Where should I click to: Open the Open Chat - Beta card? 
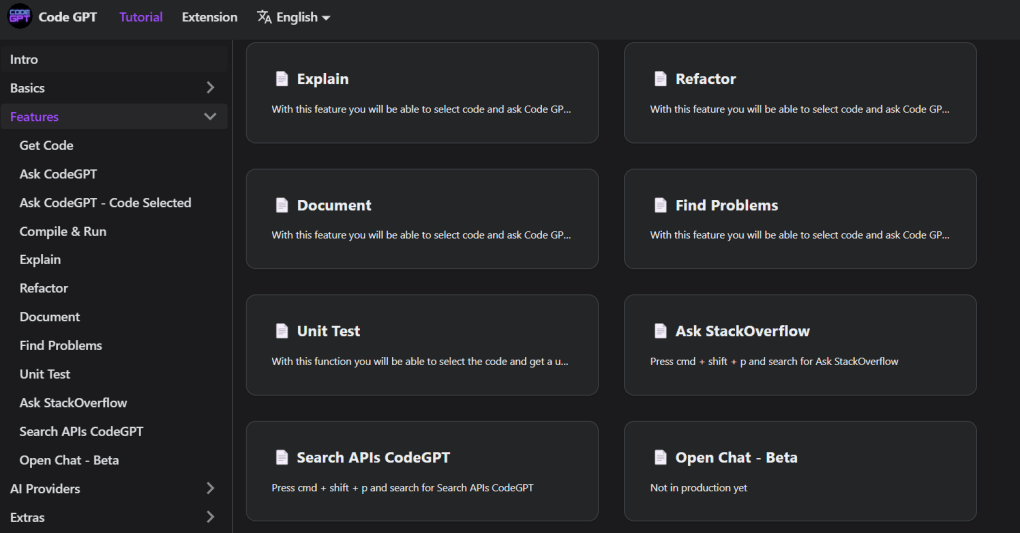click(x=800, y=470)
